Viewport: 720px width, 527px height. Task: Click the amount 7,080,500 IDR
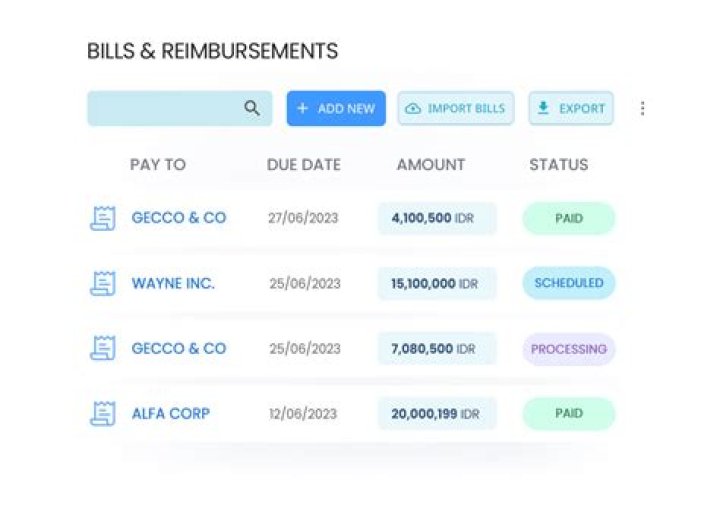coord(437,348)
